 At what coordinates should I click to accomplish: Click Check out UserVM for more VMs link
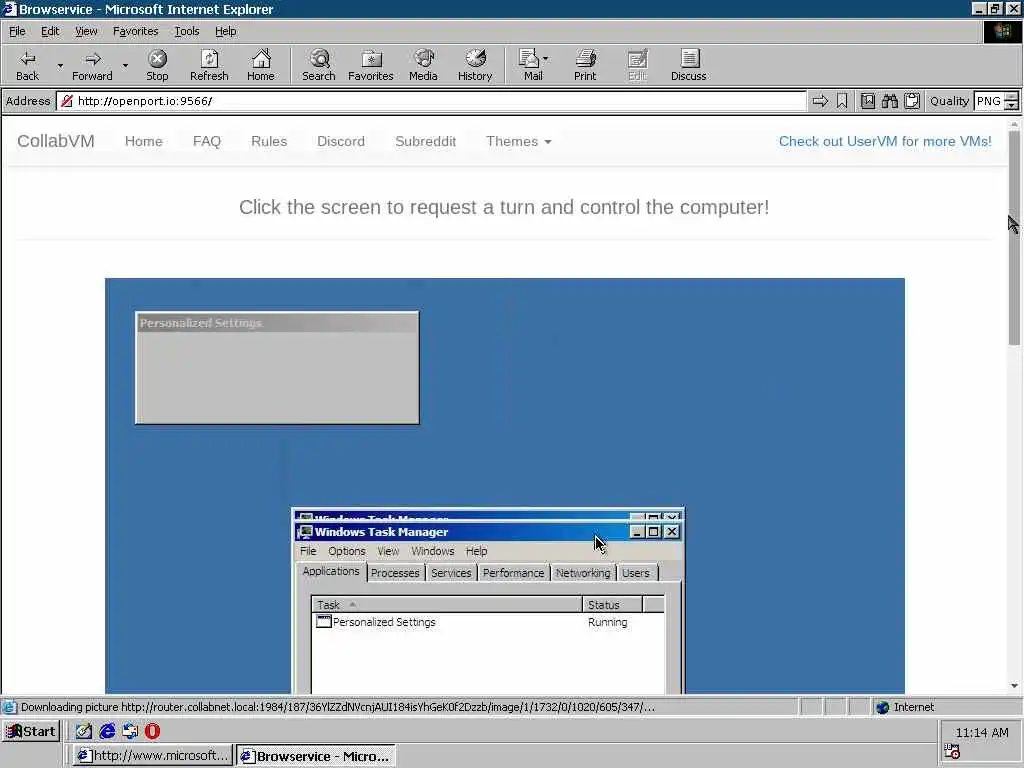coord(885,141)
